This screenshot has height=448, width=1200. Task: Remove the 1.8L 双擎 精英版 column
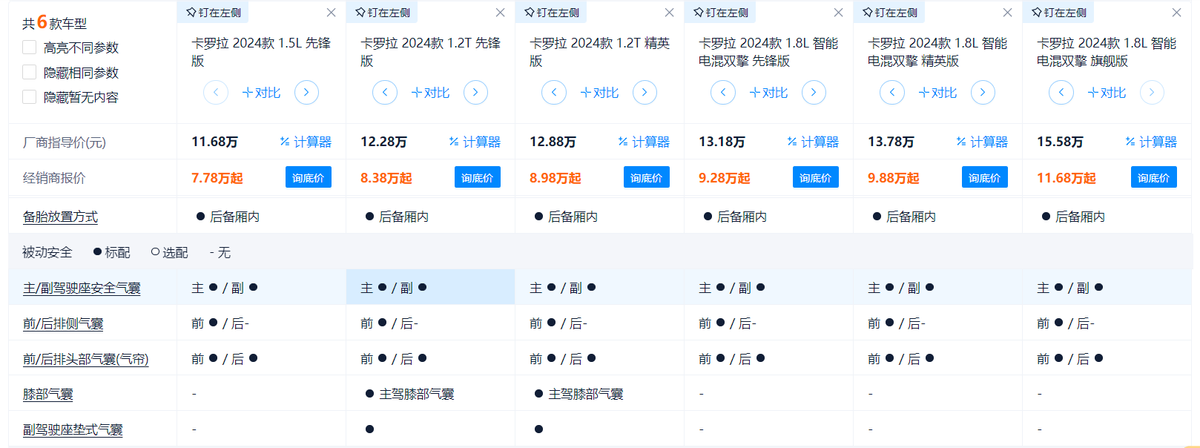(1007, 13)
